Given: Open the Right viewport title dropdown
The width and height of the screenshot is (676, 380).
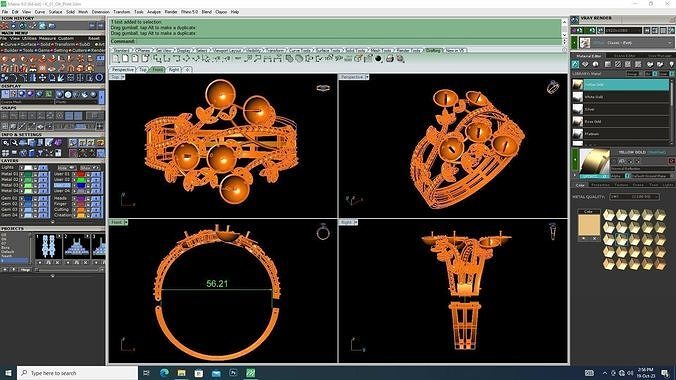Looking at the screenshot, I should point(356,222).
